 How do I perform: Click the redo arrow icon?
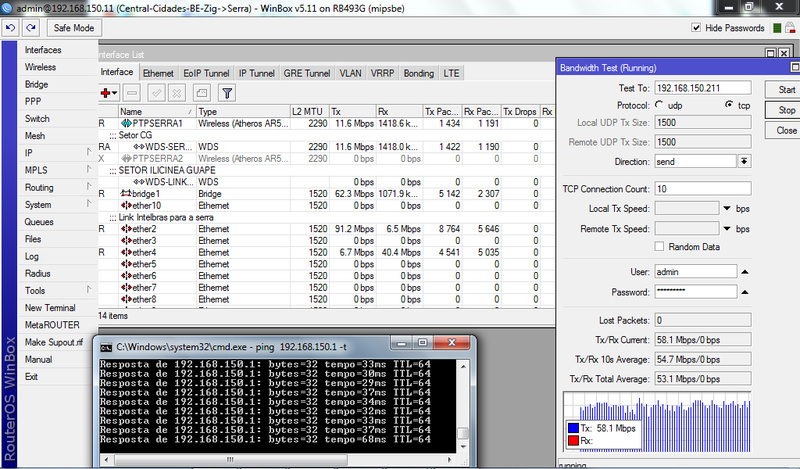tap(31, 28)
